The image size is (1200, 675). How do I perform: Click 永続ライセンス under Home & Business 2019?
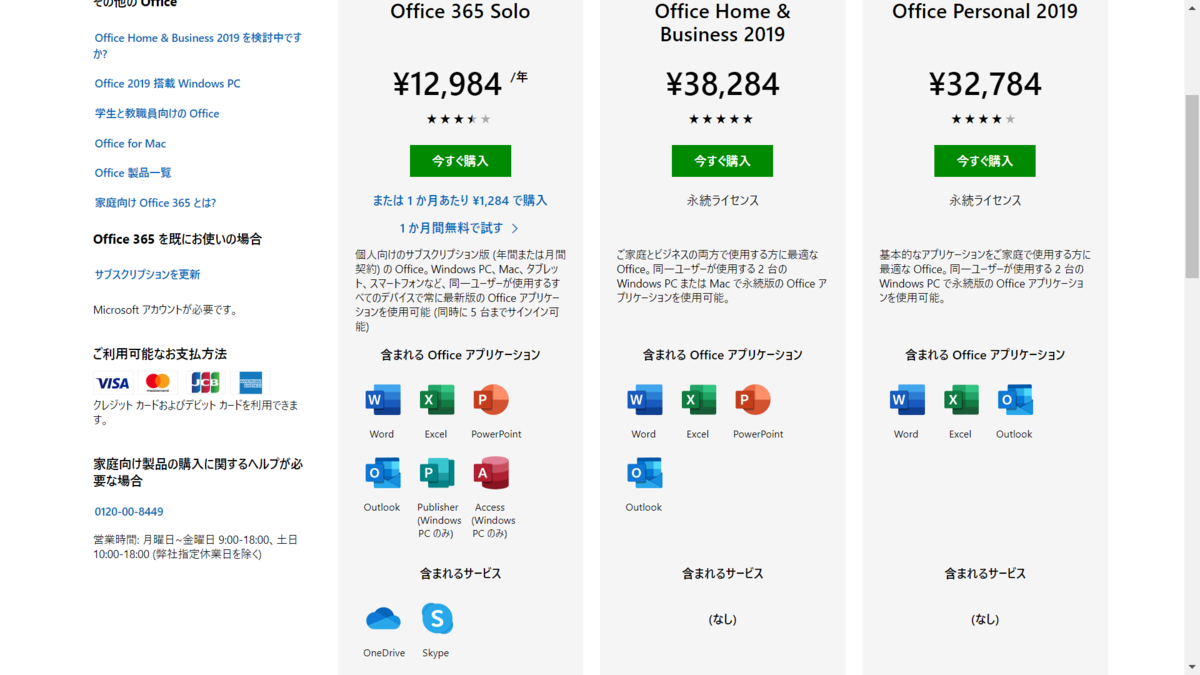click(722, 200)
